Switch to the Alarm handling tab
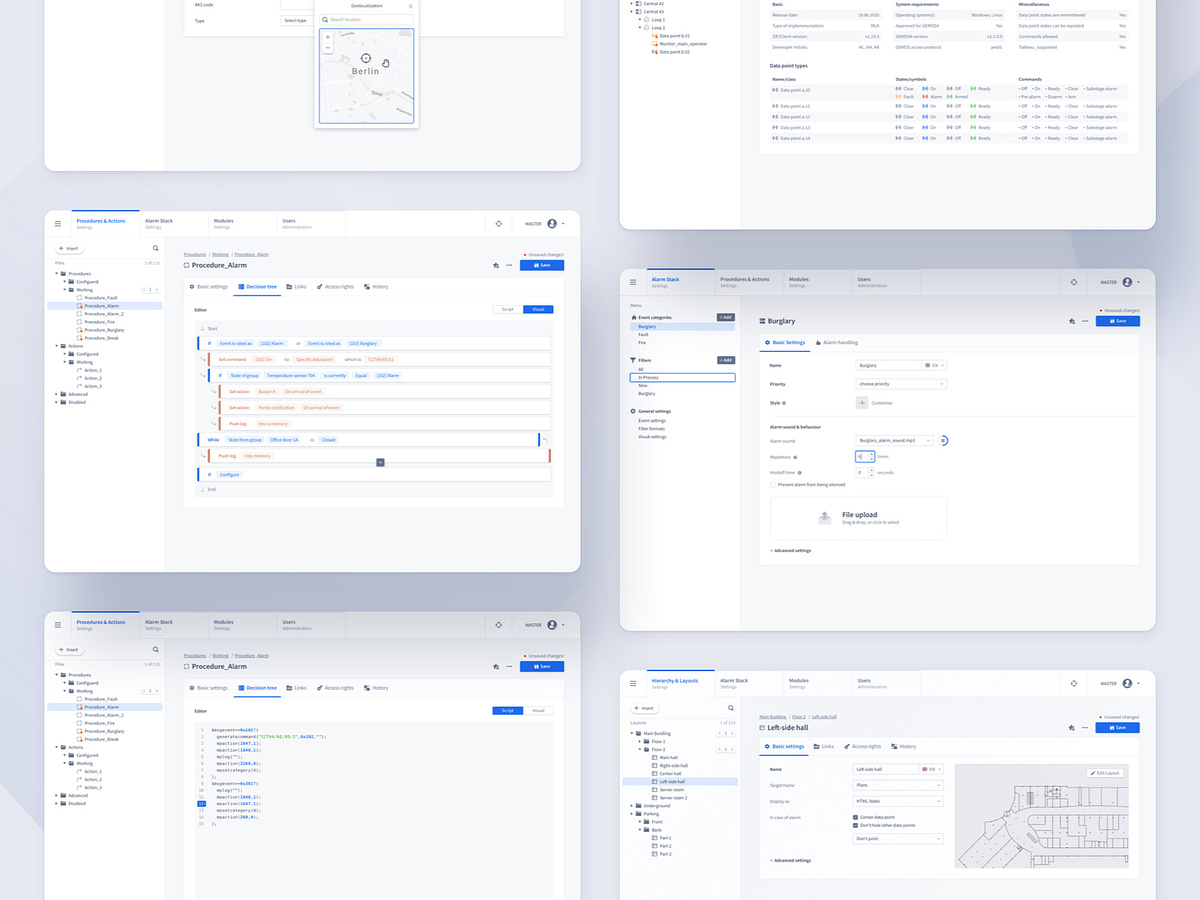The height and width of the screenshot is (900, 1200). 840,342
